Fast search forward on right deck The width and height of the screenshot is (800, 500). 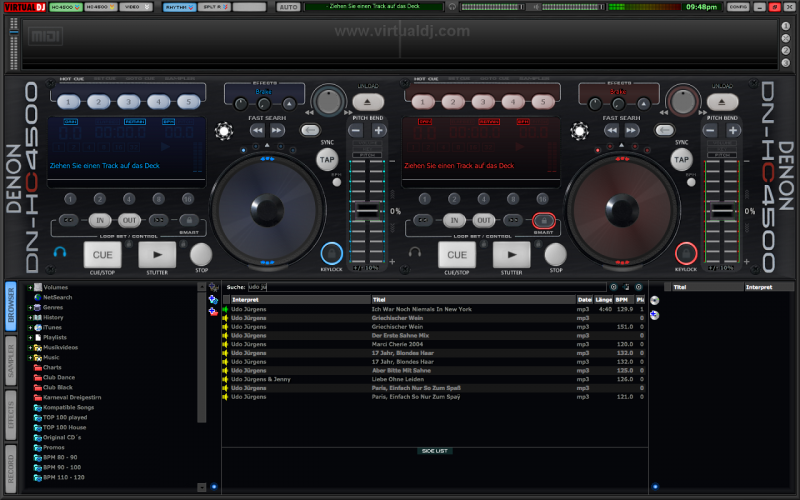[x=631, y=131]
